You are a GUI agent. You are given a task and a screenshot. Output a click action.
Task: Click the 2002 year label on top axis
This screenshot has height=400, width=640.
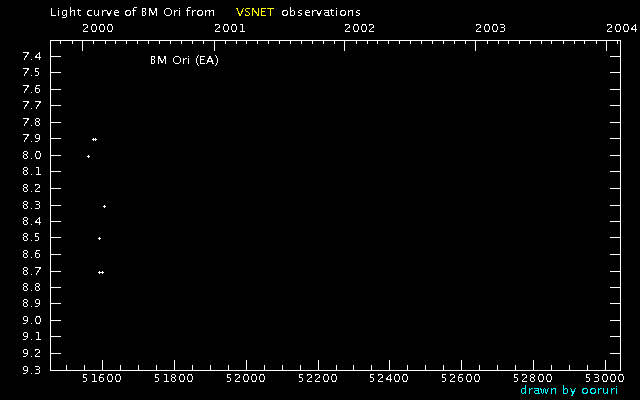tap(359, 28)
